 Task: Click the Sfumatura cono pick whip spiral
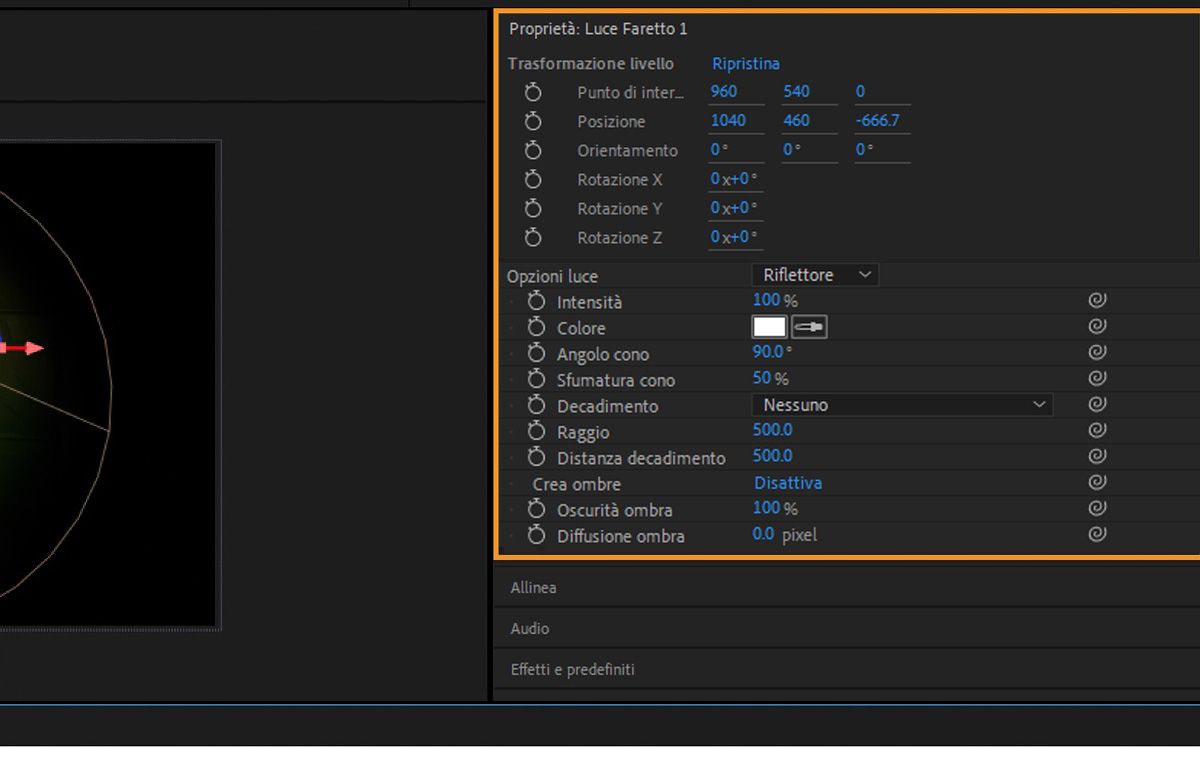pos(1097,378)
